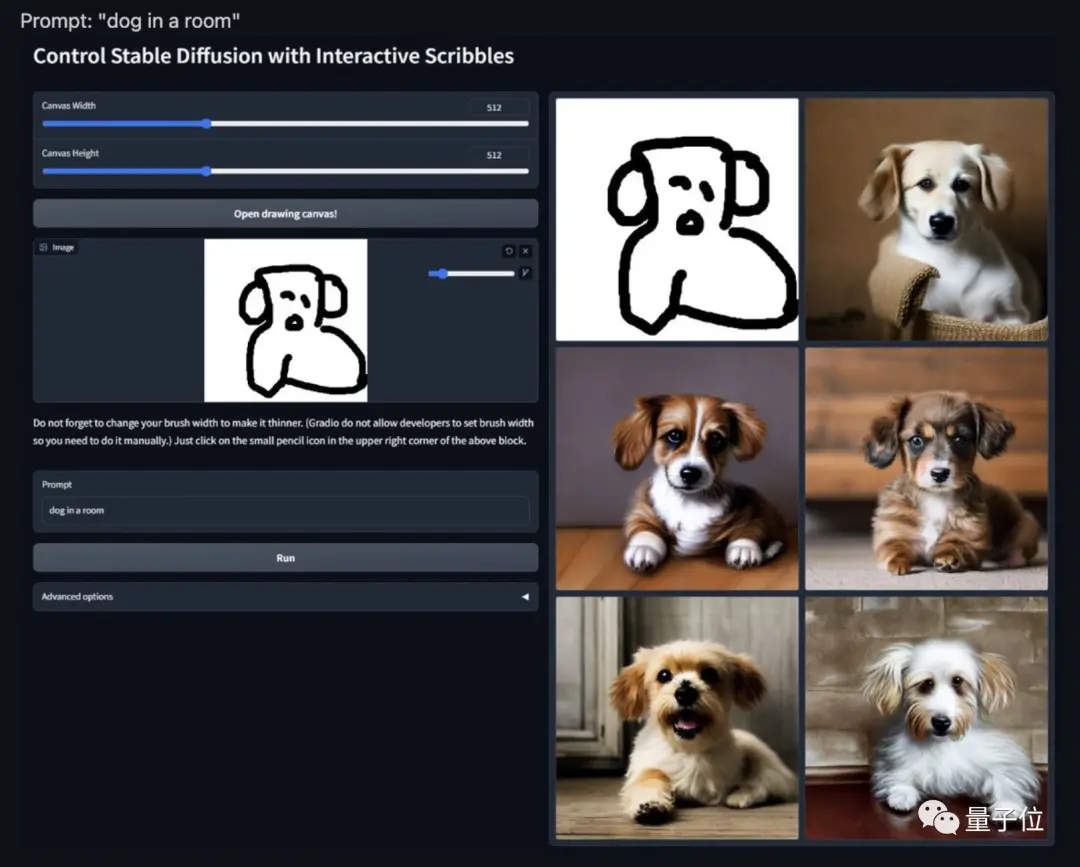Screen dimensions: 1080x867
Task: Open the scribble sketch thumbnail in the gallery
Action: pos(677,219)
